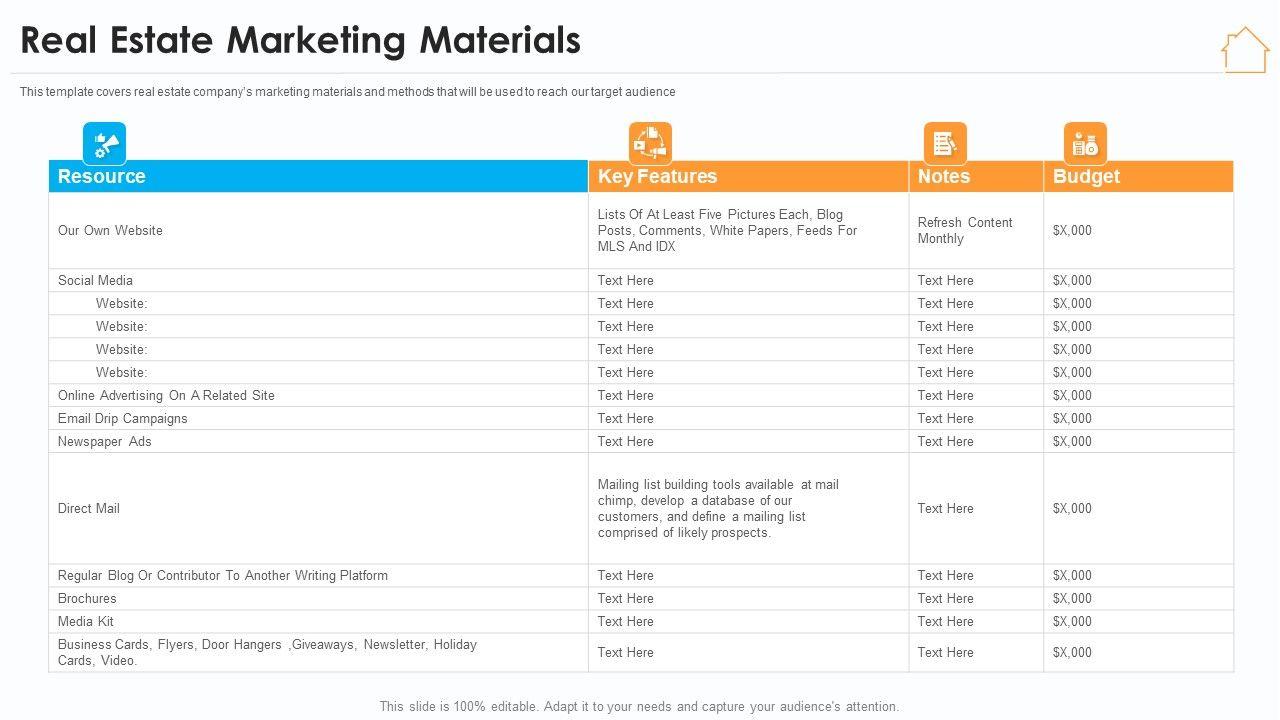Click the Notes notepad icon

(944, 143)
